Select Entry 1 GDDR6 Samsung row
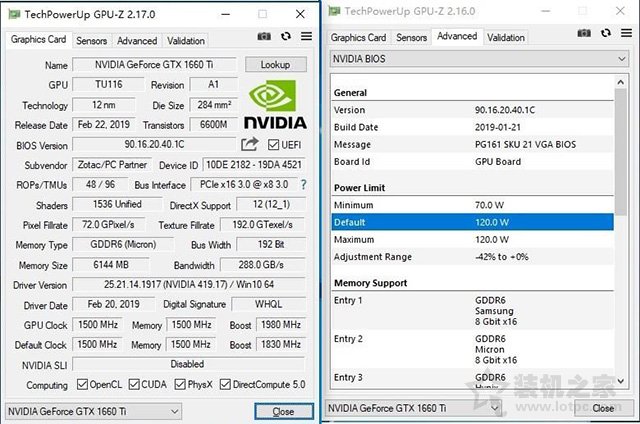This screenshot has width=640, height=424. pos(473,311)
